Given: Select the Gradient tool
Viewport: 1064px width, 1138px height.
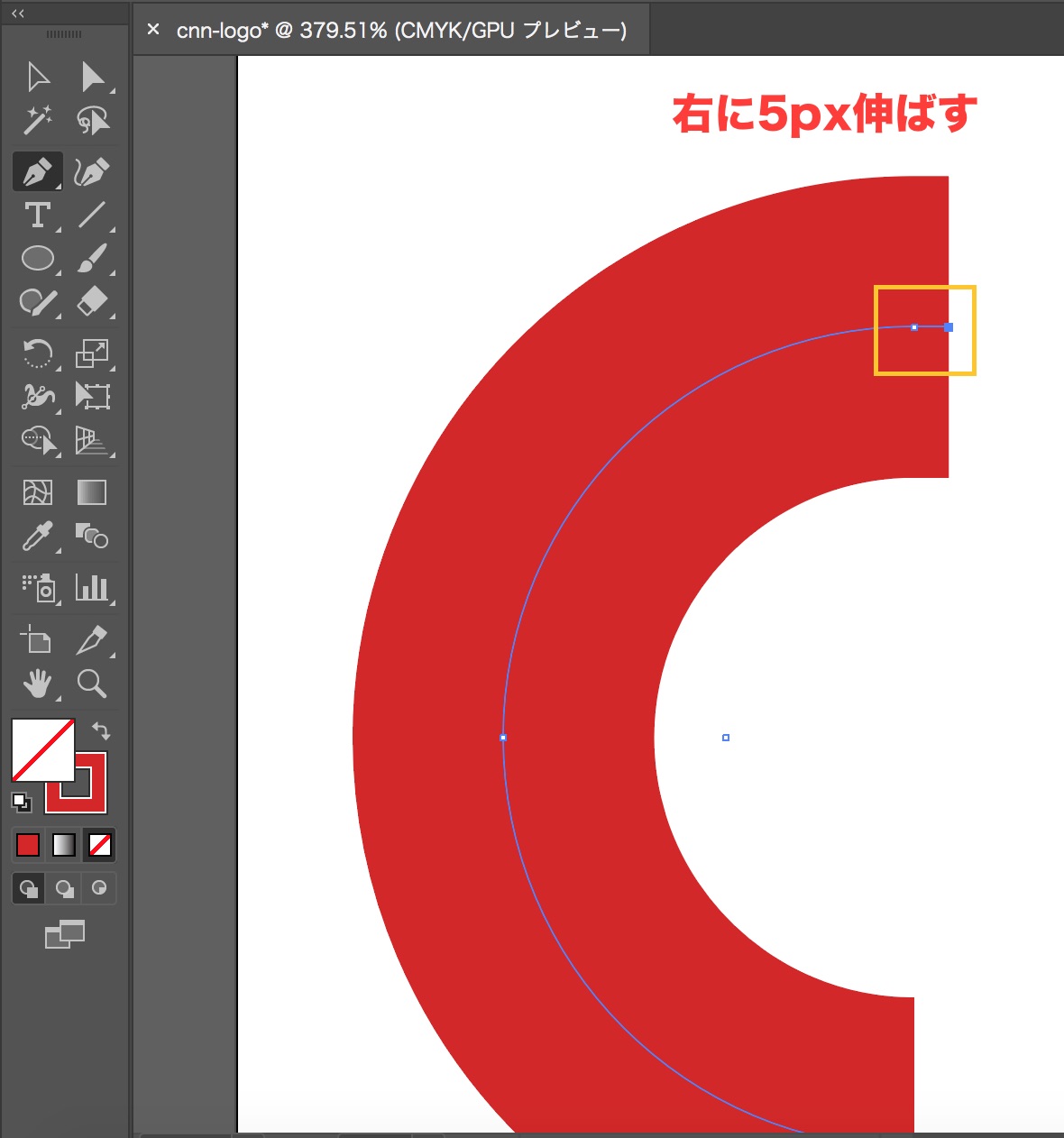Looking at the screenshot, I should (92, 492).
